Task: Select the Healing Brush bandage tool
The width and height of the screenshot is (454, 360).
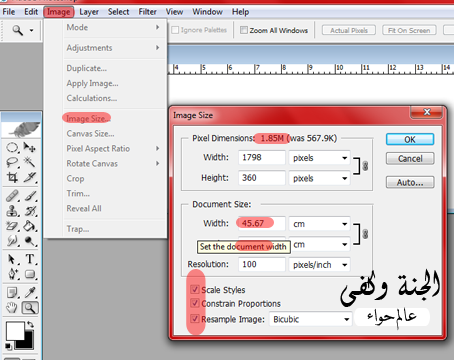Action: point(12,196)
